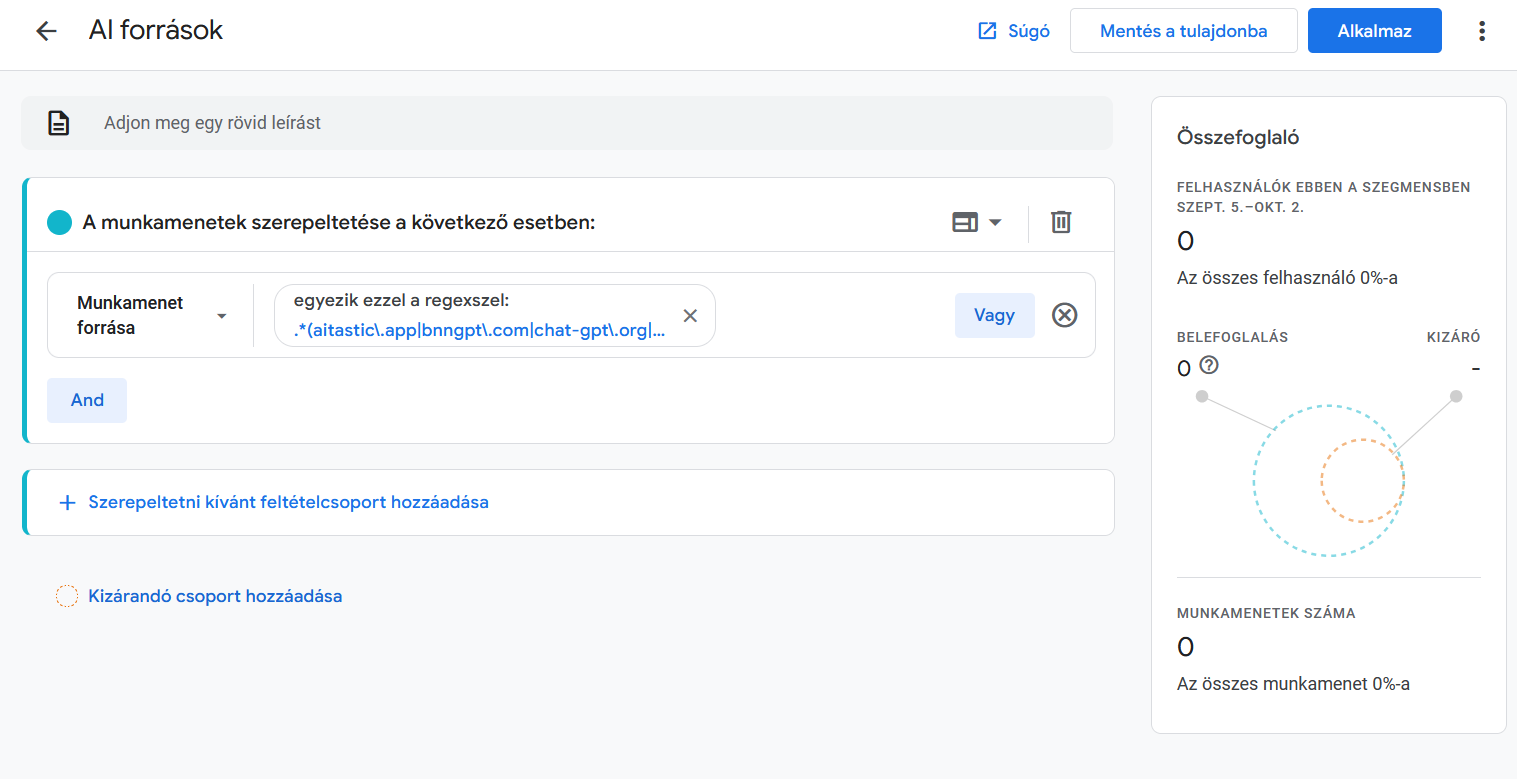The width and height of the screenshot is (1517, 779).
Task: Add an exclusion group (Kizárandó csoport)
Action: coord(214,596)
